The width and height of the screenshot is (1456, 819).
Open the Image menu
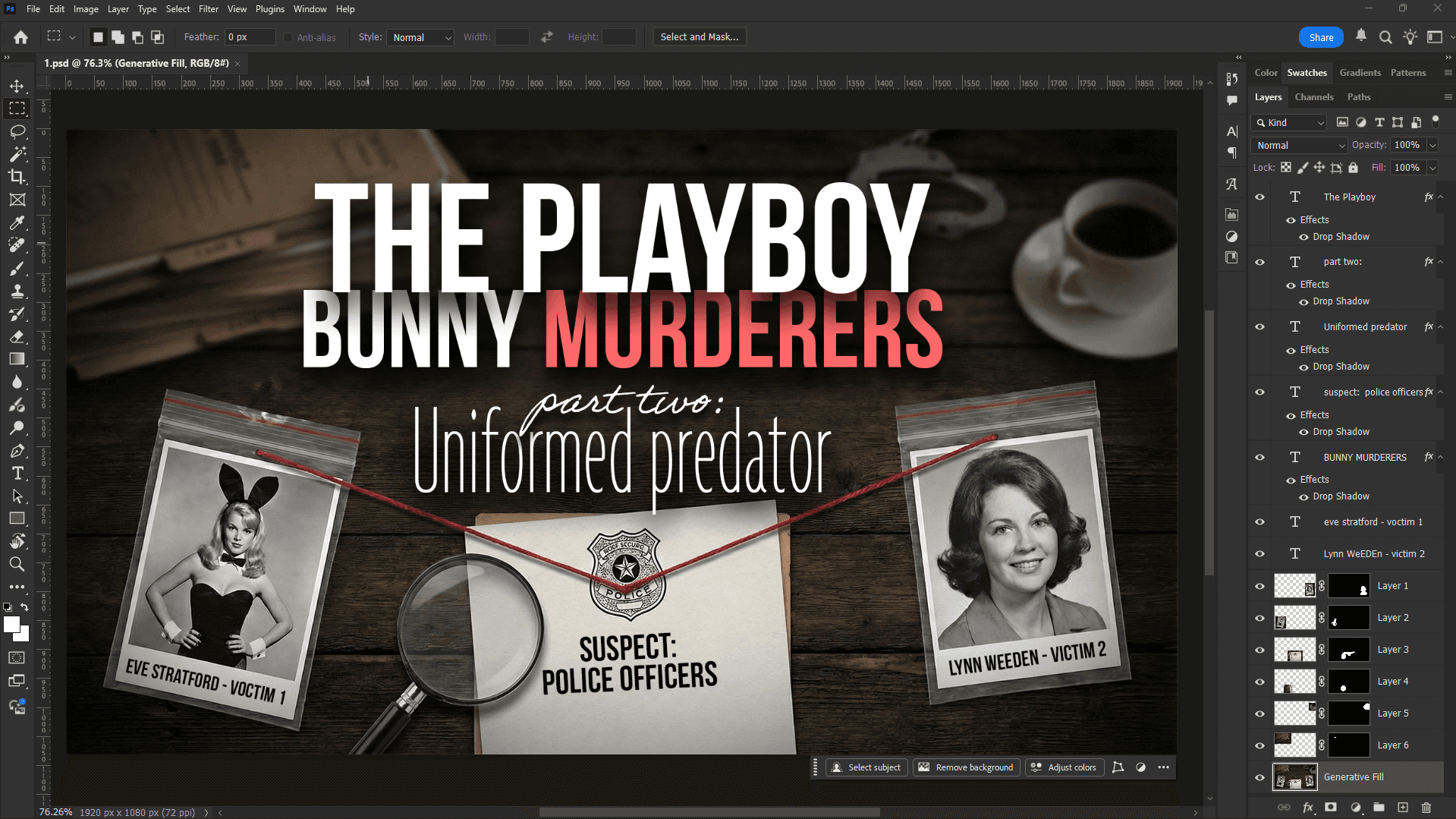tap(86, 9)
